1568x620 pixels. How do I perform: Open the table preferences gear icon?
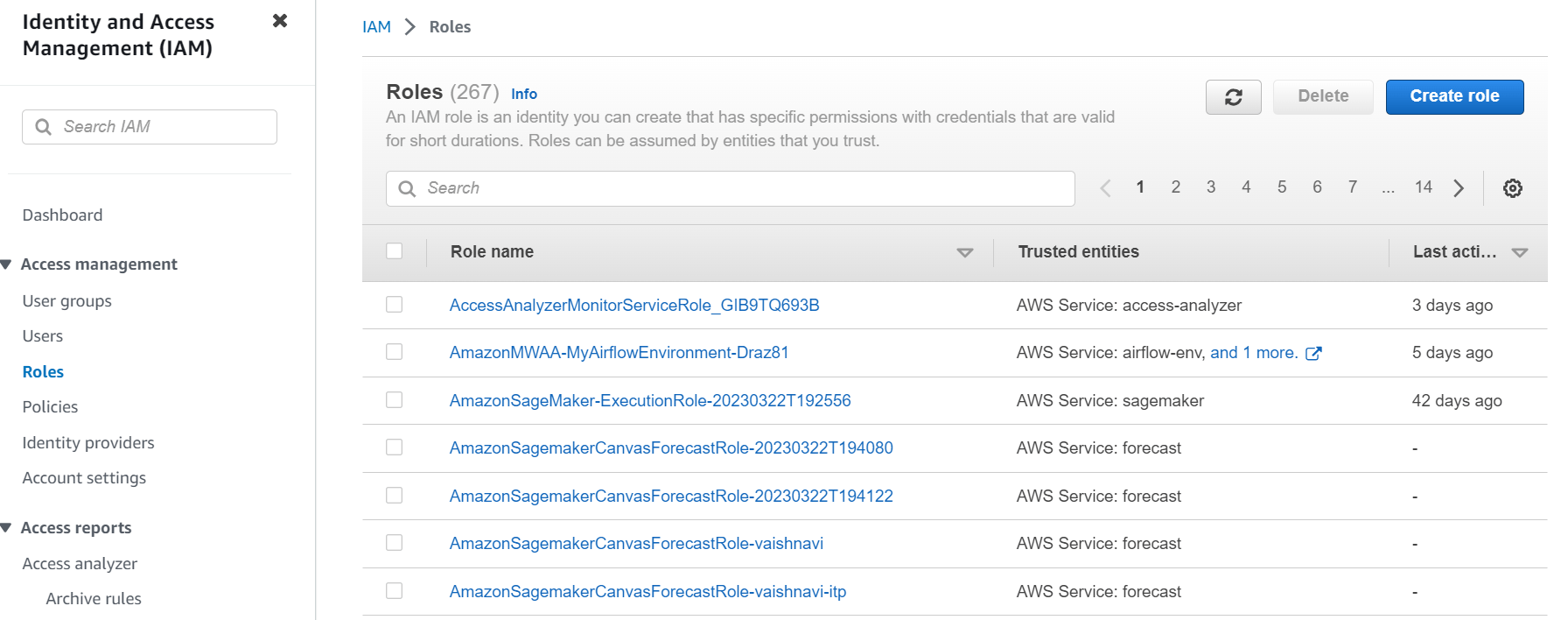tap(1512, 187)
